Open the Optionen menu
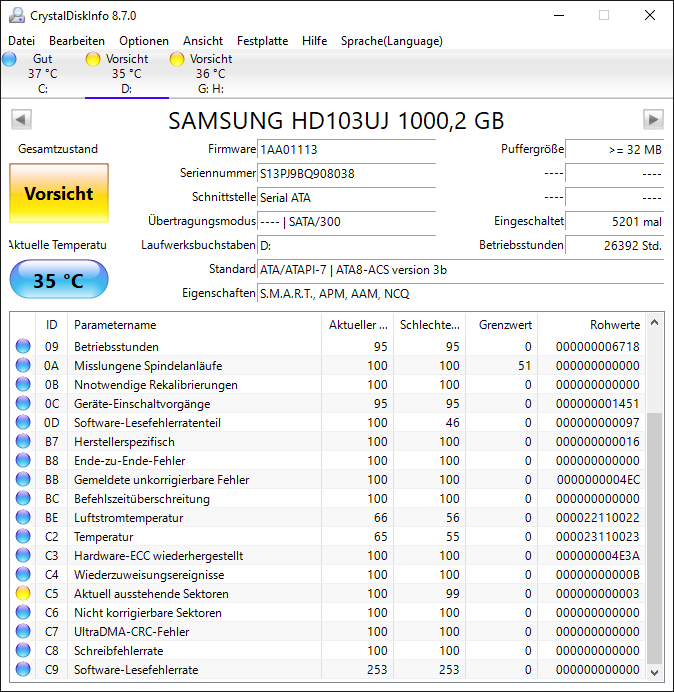Image resolution: width=674 pixels, height=692 pixels. pos(144,41)
